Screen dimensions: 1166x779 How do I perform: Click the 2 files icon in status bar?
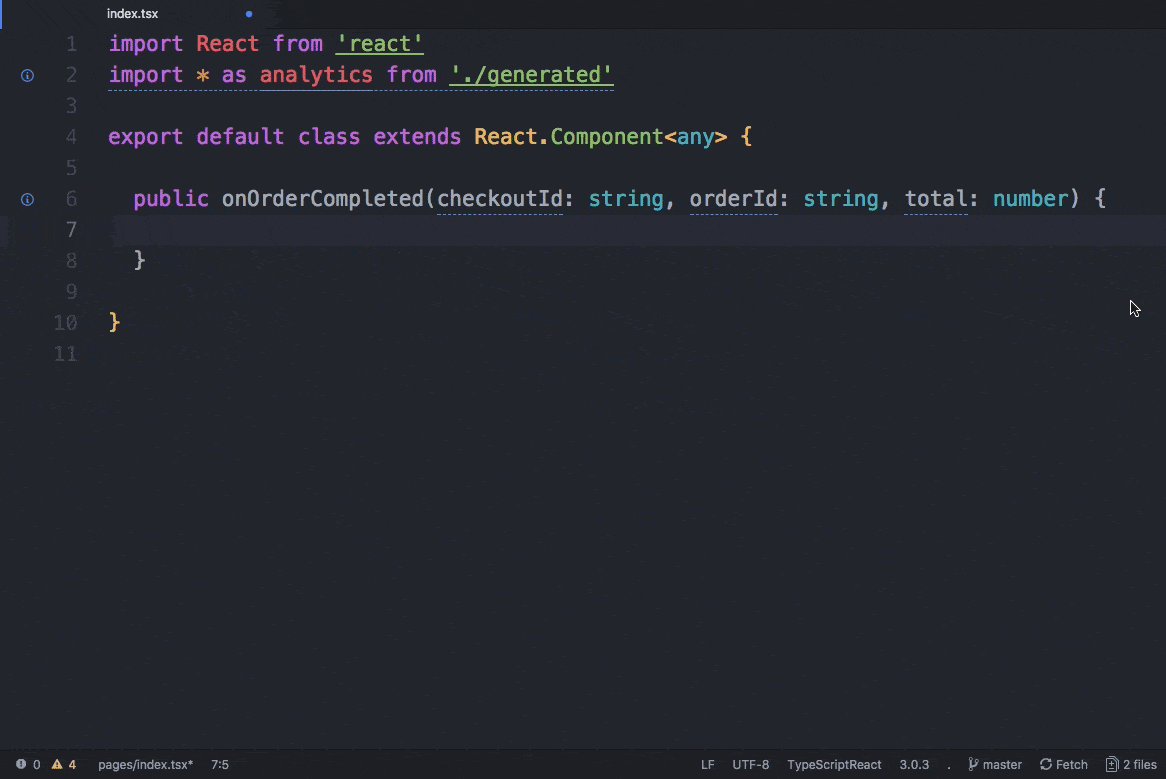(x=1110, y=764)
